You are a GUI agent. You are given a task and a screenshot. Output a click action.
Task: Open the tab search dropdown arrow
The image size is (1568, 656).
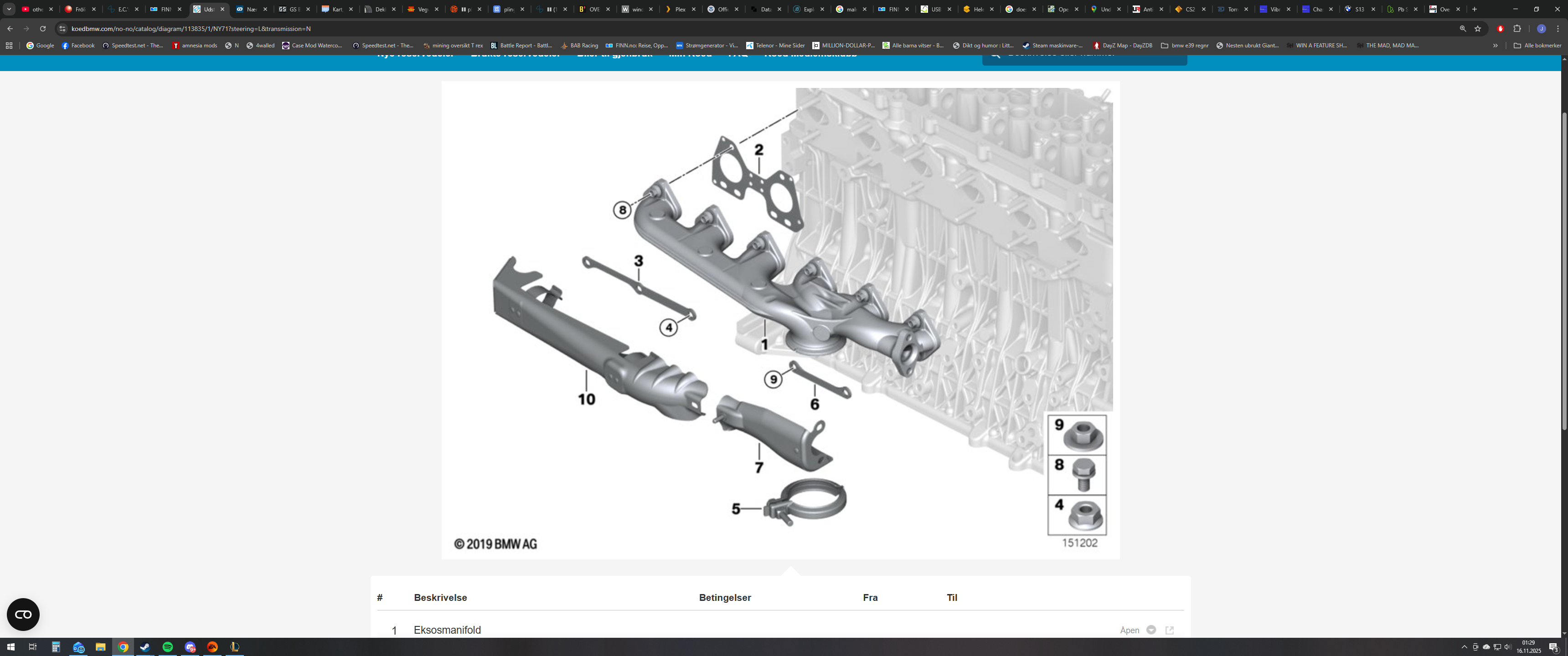[9, 9]
